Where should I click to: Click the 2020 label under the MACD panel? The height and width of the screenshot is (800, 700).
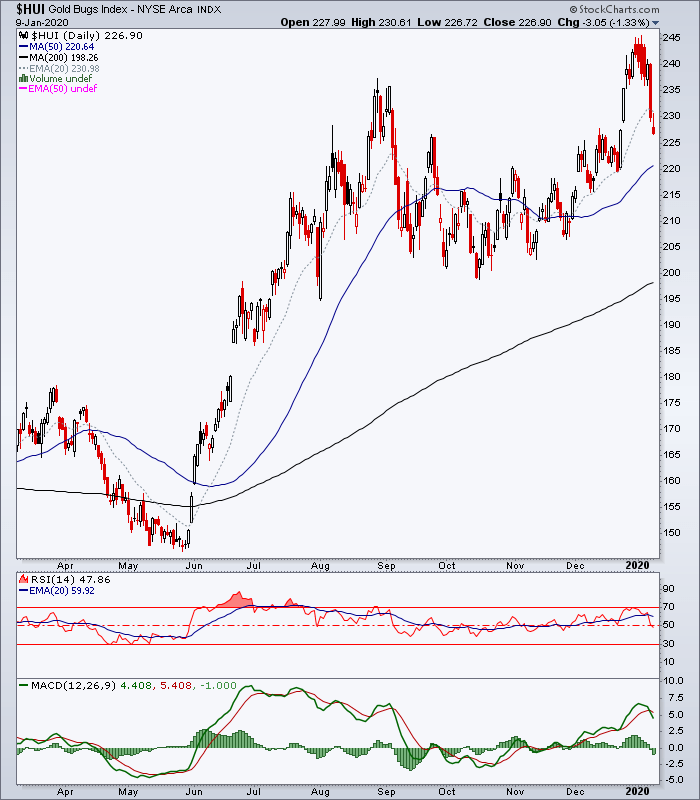637,791
